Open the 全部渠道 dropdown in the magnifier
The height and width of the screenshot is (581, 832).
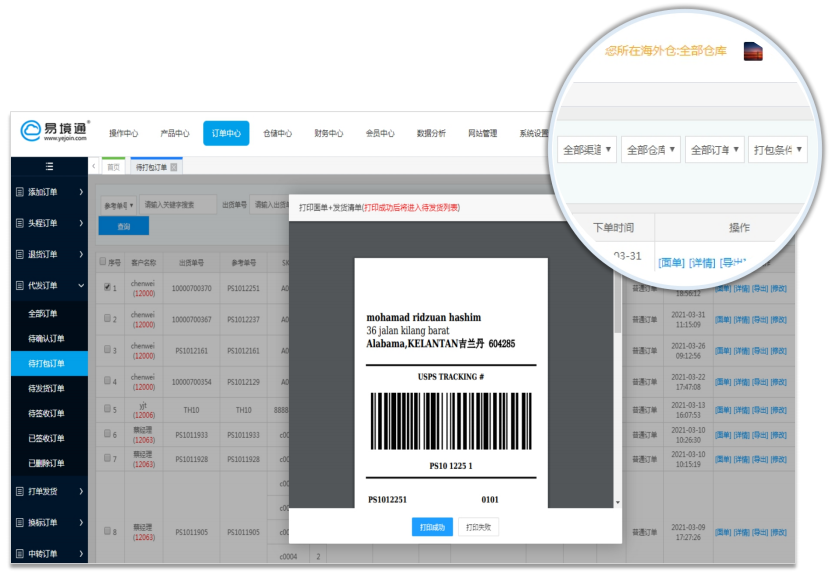pos(587,150)
